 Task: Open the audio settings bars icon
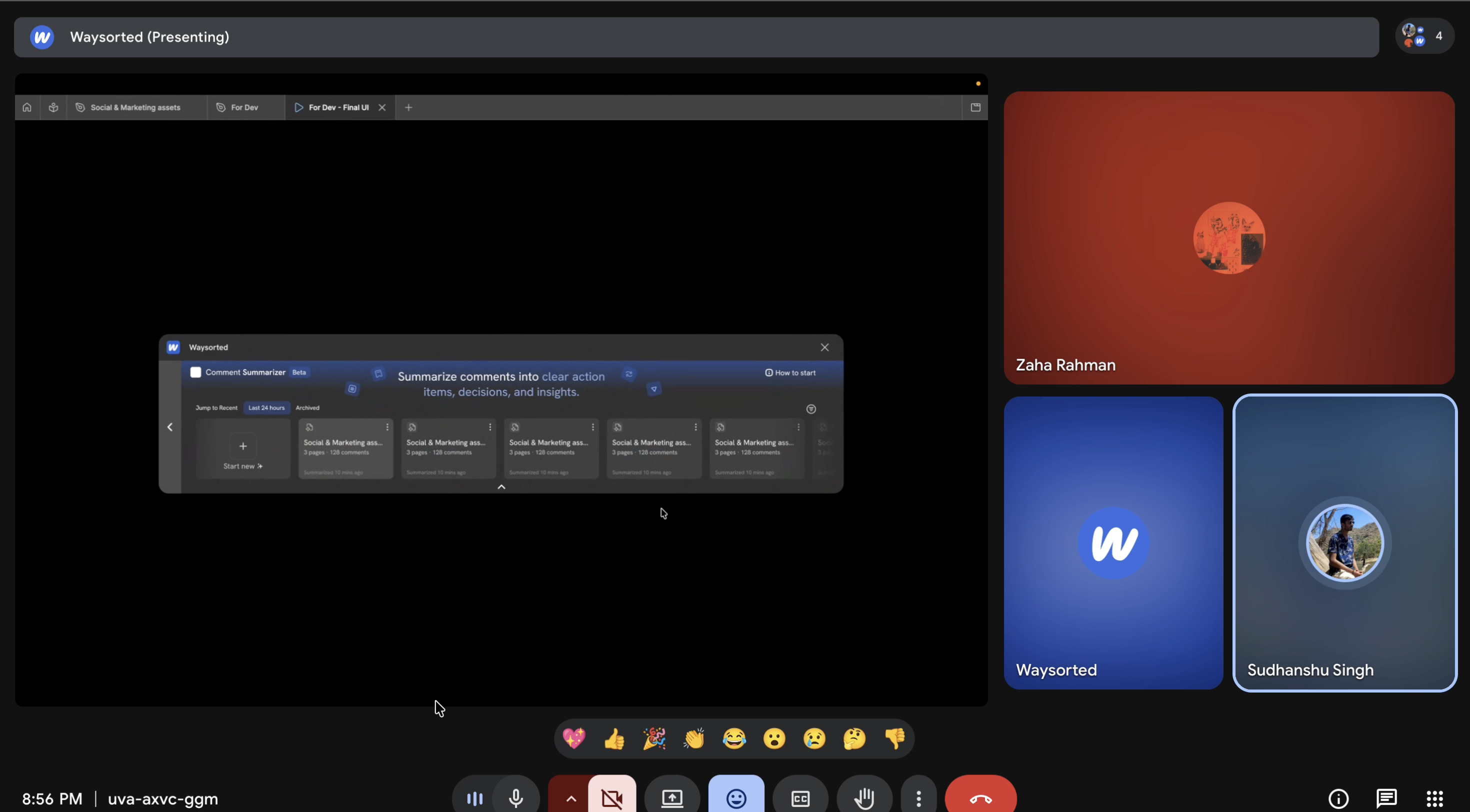tap(474, 797)
